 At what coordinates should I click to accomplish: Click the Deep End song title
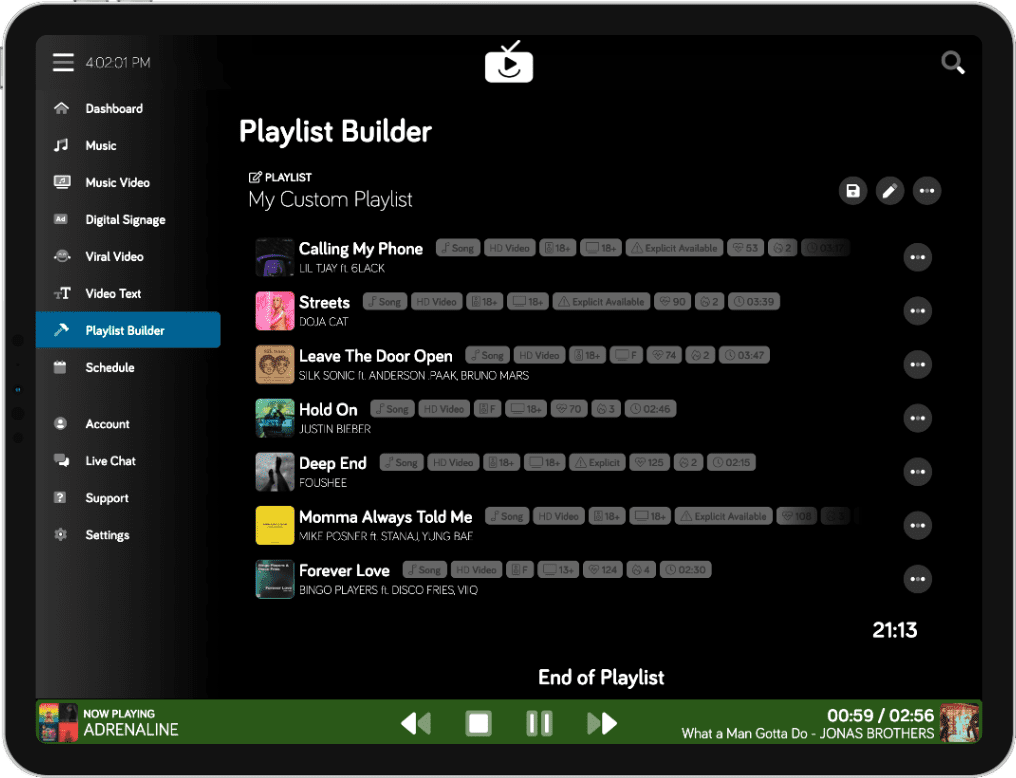click(333, 463)
